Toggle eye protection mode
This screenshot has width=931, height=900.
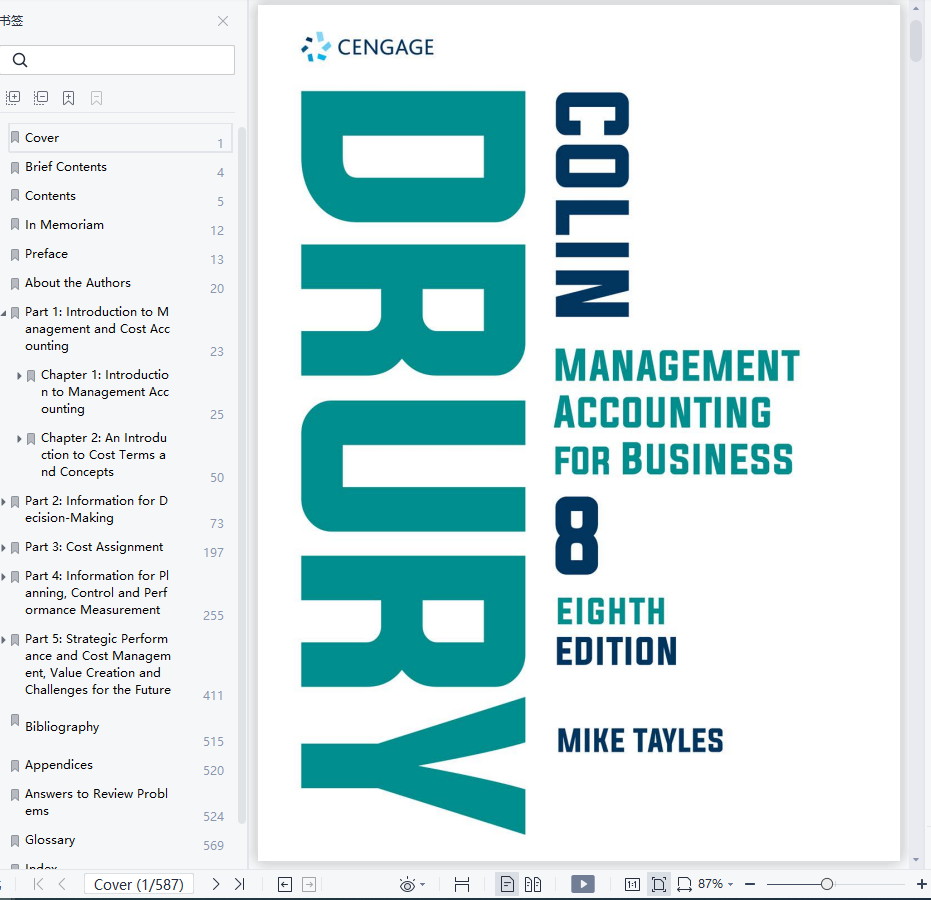(407, 885)
